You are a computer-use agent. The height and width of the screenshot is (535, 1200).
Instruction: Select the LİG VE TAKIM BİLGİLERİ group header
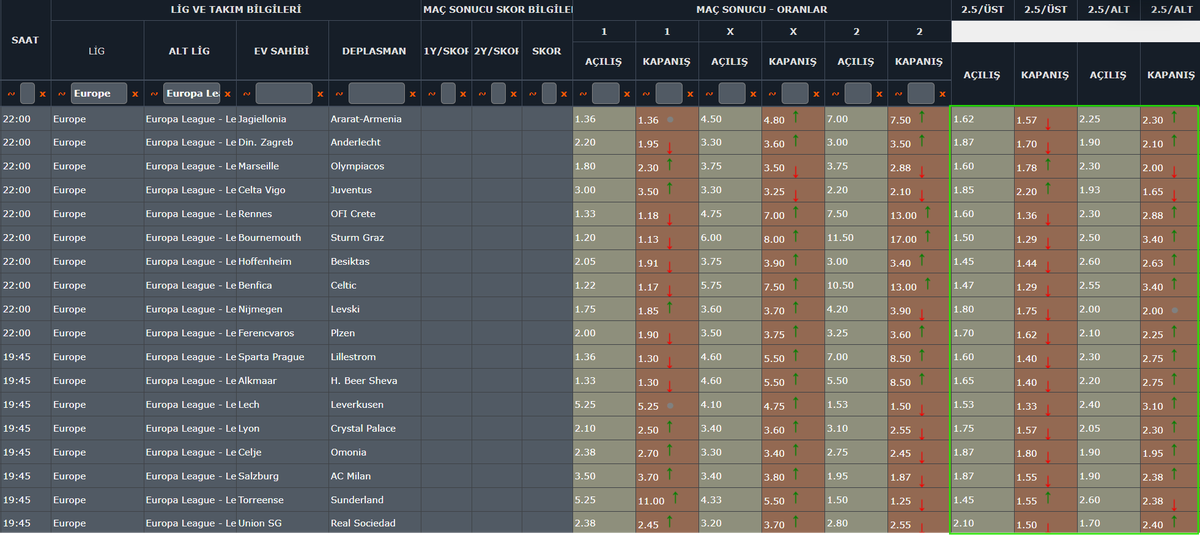pos(236,10)
